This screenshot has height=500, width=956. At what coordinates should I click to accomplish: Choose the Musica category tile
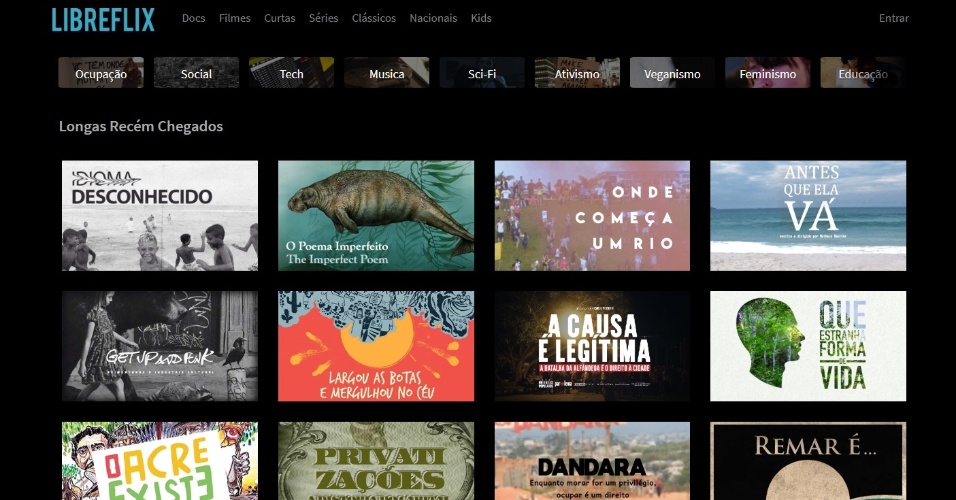(x=387, y=73)
